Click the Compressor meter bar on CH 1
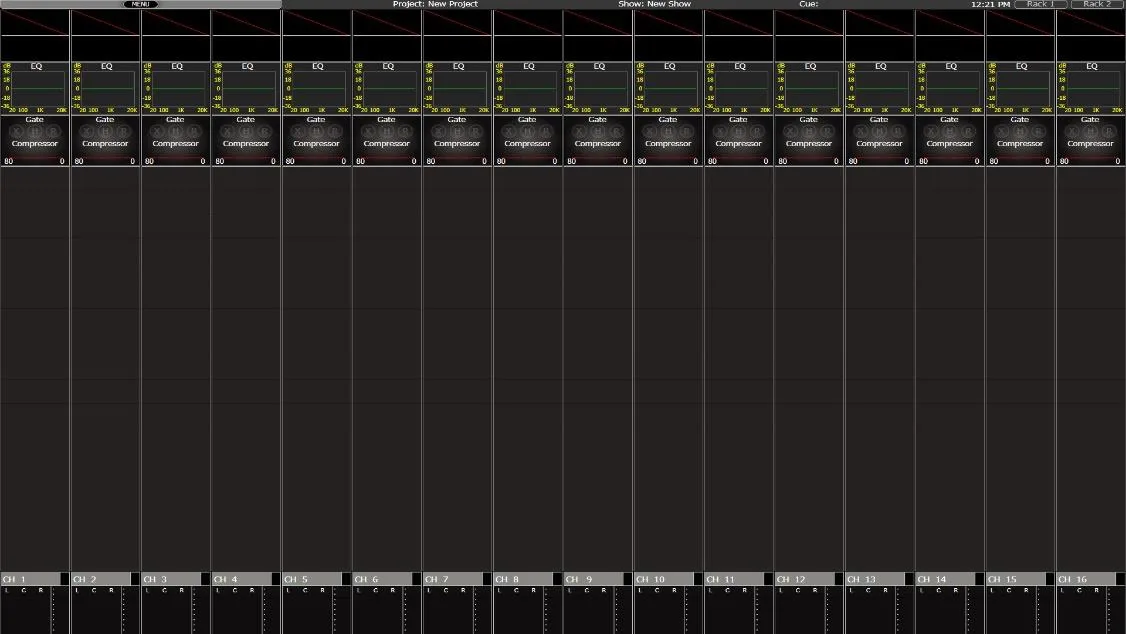The width and height of the screenshot is (1126, 634). click(34, 161)
